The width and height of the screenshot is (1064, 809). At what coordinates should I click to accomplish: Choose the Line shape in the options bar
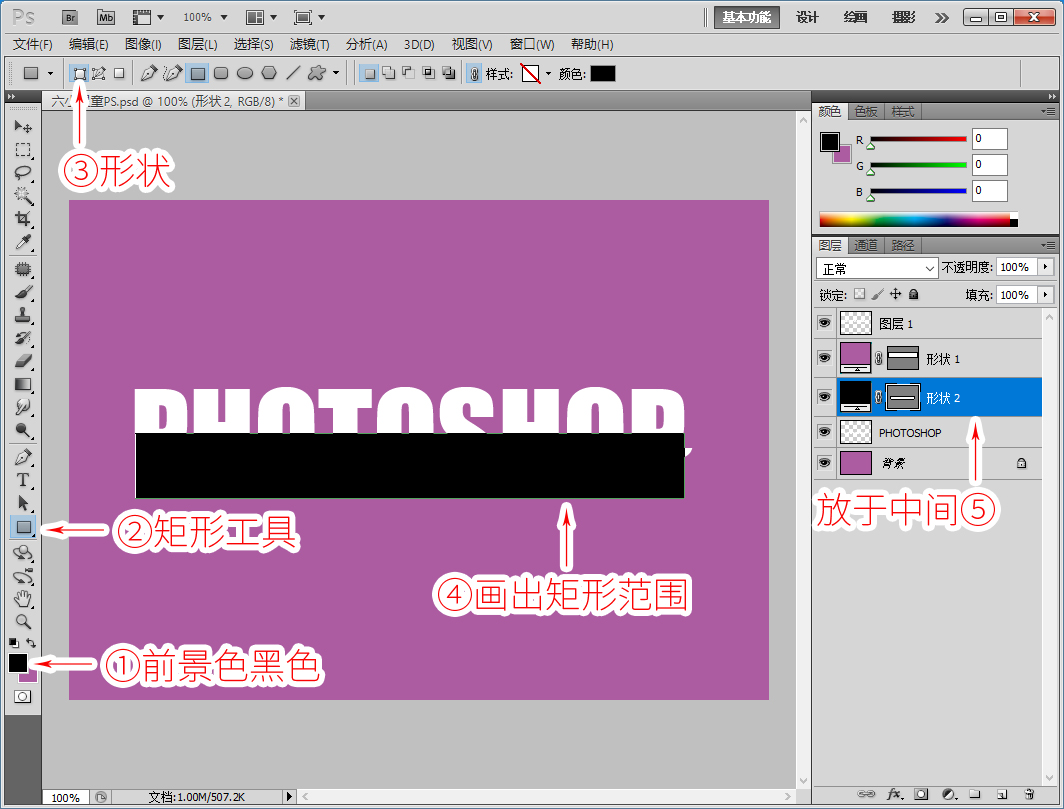point(293,73)
